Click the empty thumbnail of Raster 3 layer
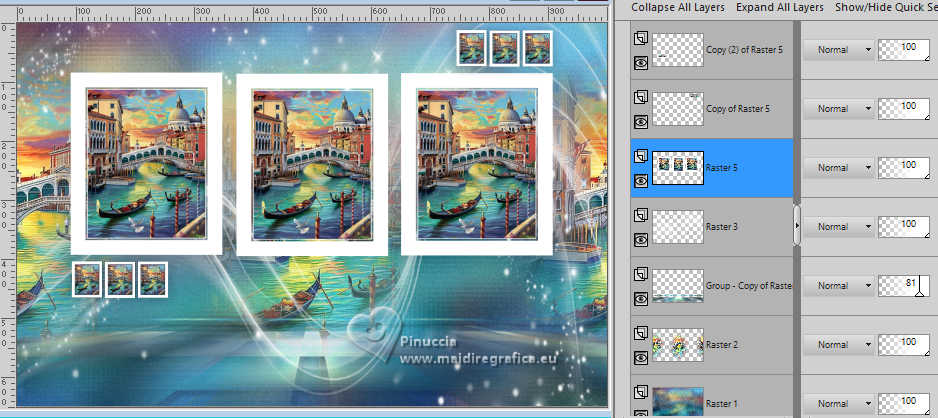The height and width of the screenshot is (418, 938). (x=678, y=227)
